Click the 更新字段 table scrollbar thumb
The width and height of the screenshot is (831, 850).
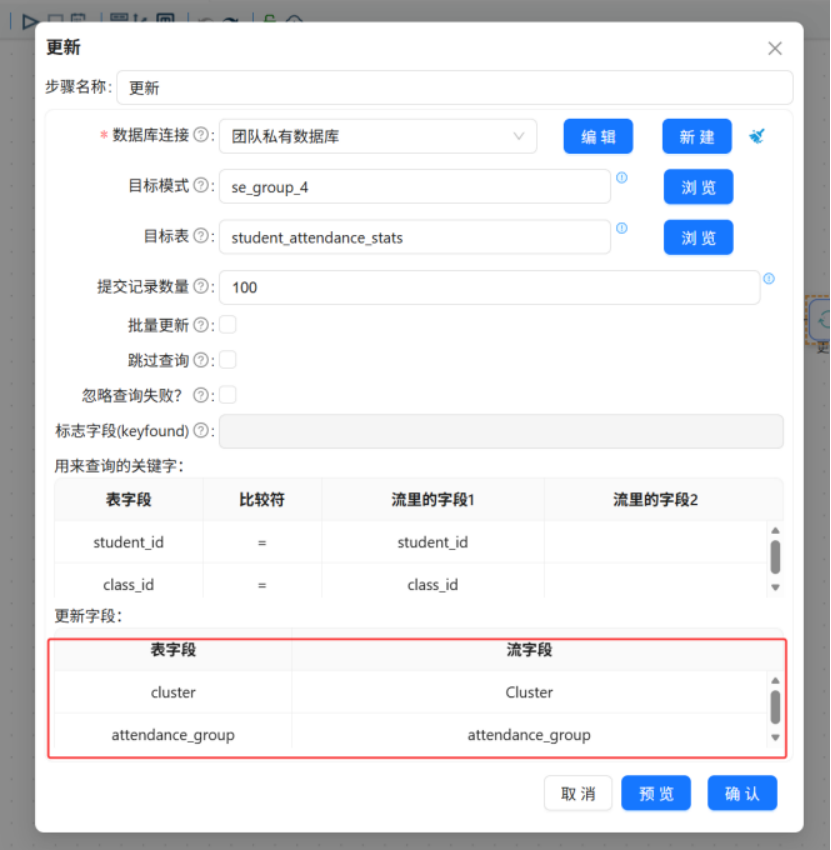tap(775, 707)
